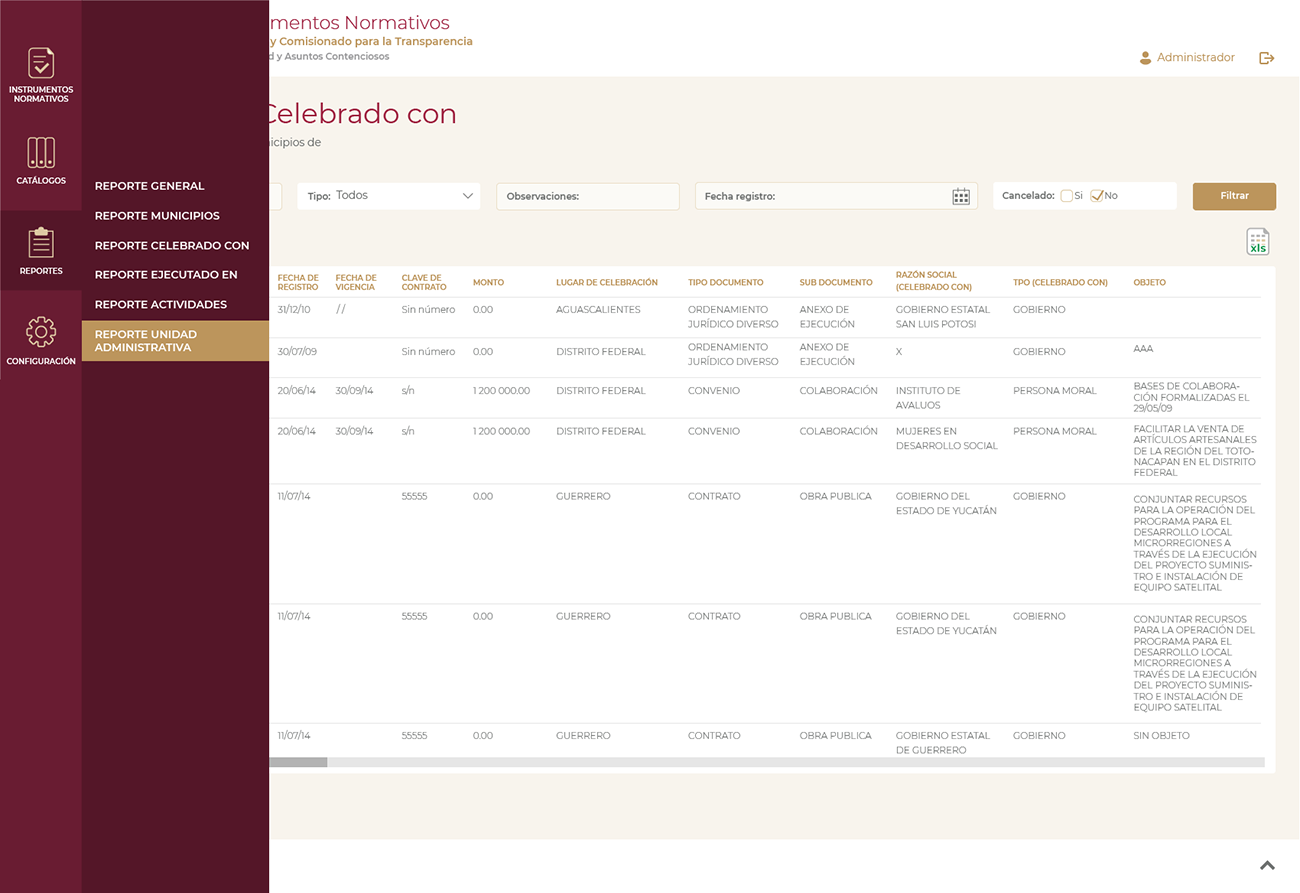Screen dimensions: 1300x893
Task: Open the Reporte General menu item
Action: [149, 186]
